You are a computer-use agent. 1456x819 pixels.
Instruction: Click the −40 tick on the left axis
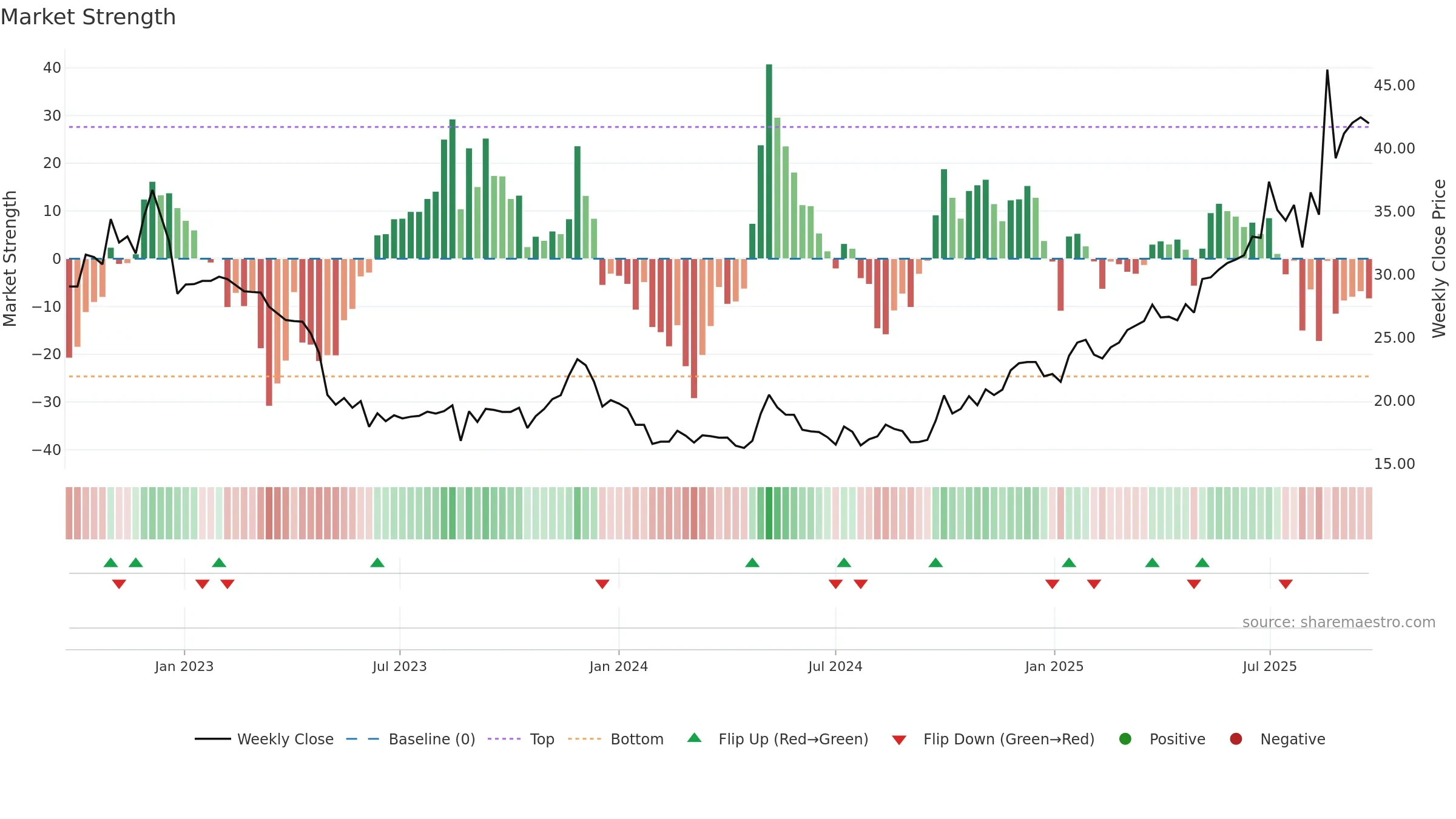47,450
